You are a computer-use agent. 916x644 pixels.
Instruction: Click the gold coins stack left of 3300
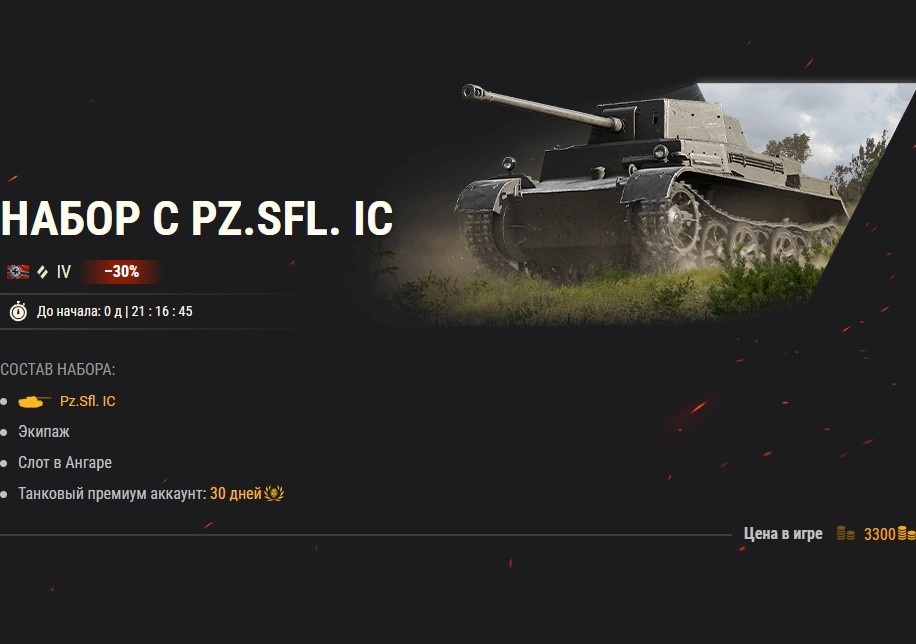(x=845, y=534)
